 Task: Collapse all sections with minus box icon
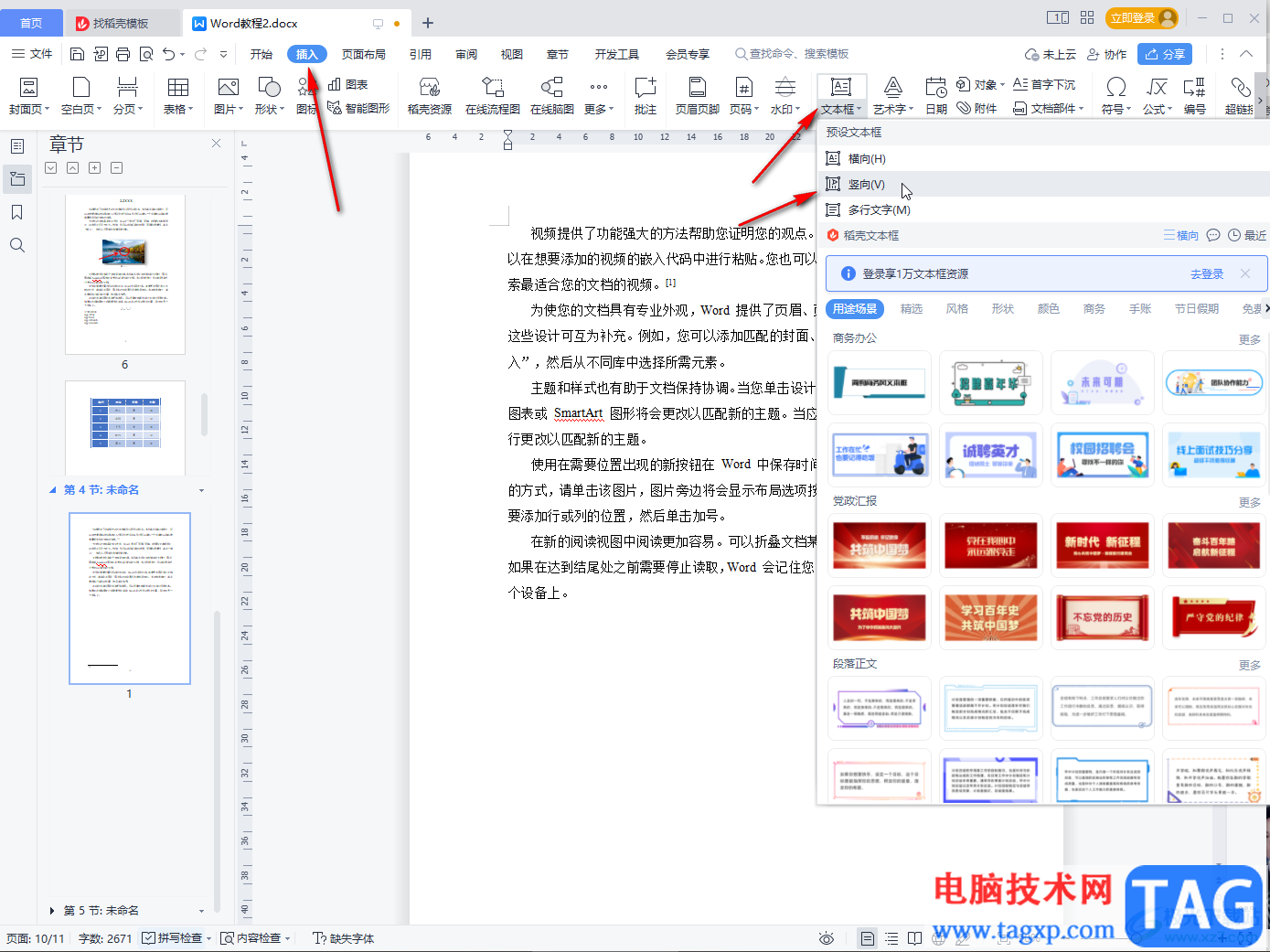[116, 168]
